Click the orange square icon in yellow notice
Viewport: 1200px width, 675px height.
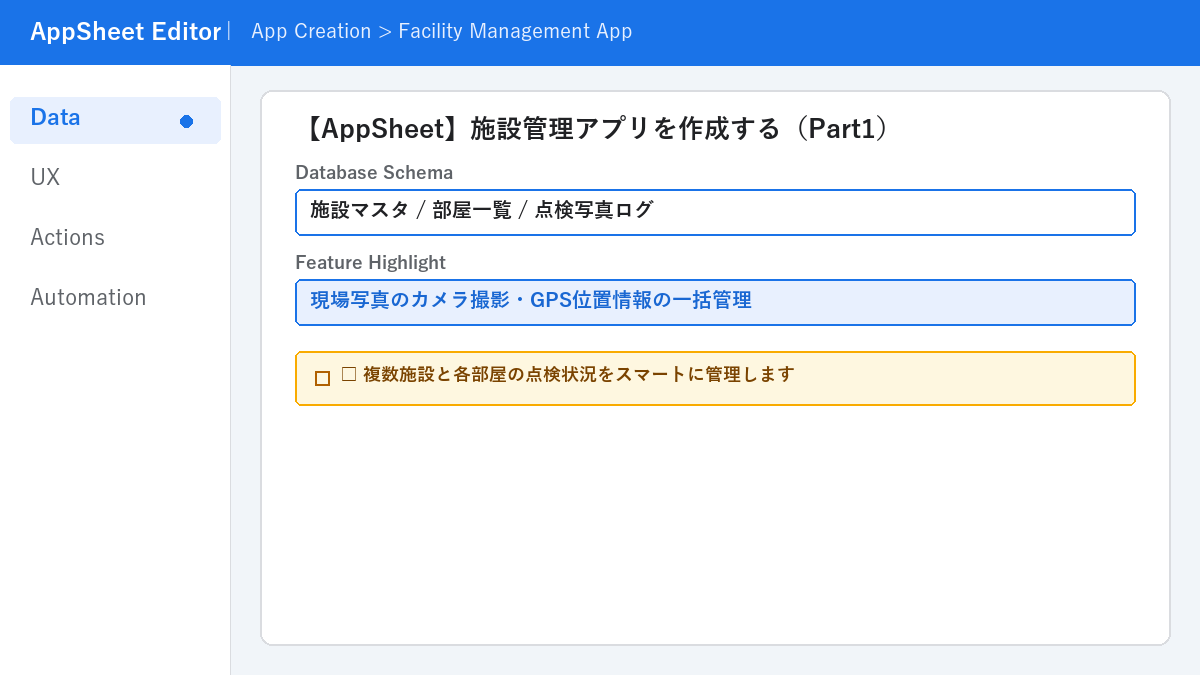click(x=322, y=378)
